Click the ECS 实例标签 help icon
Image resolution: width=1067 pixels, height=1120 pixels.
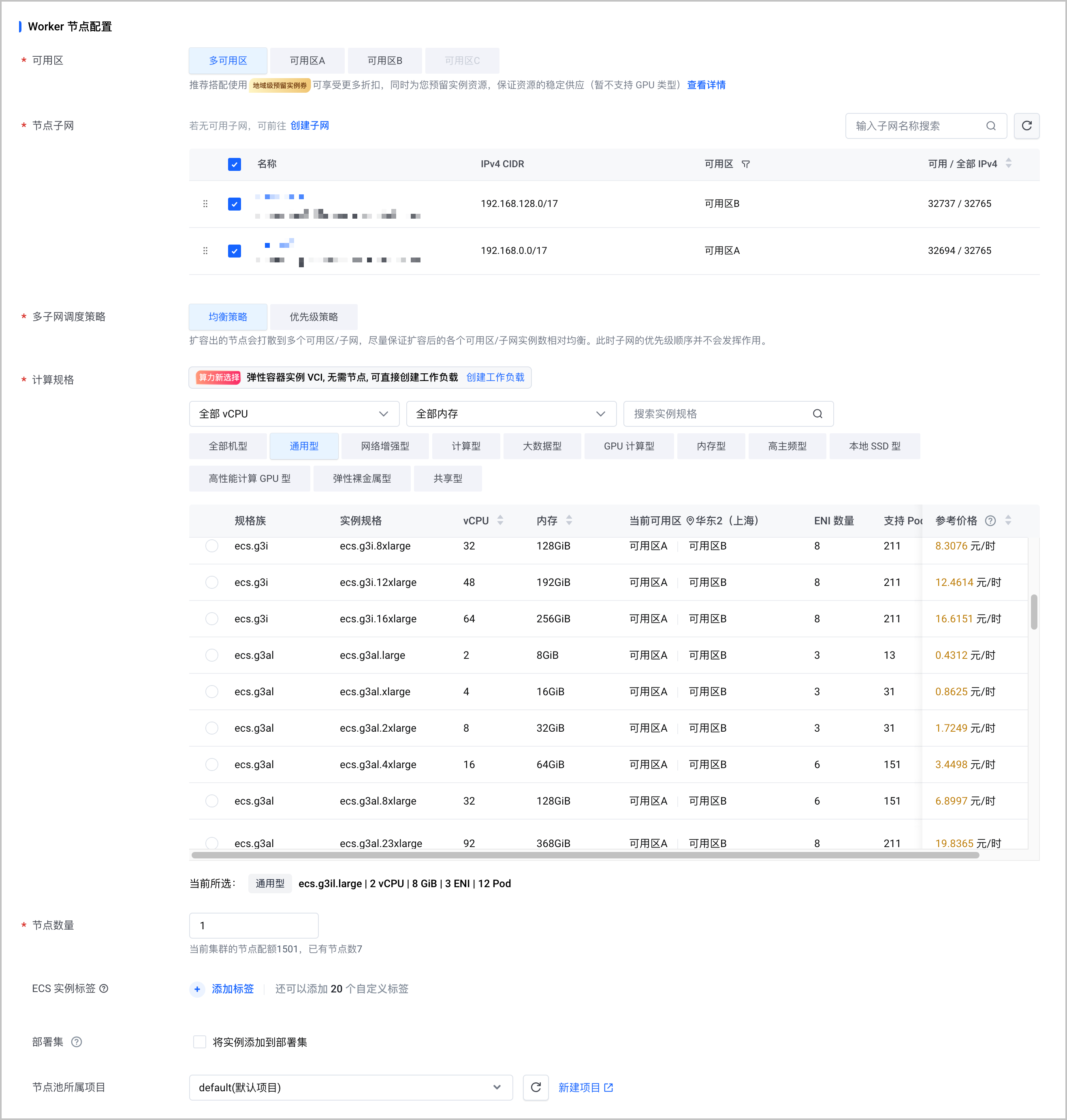coord(104,988)
